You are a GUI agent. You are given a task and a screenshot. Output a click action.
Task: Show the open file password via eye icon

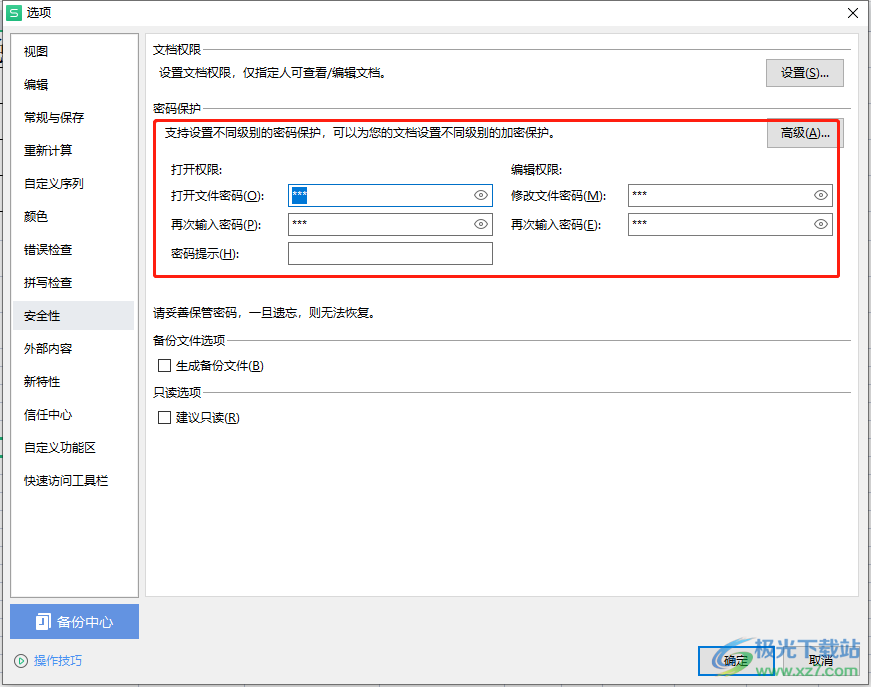coord(480,195)
